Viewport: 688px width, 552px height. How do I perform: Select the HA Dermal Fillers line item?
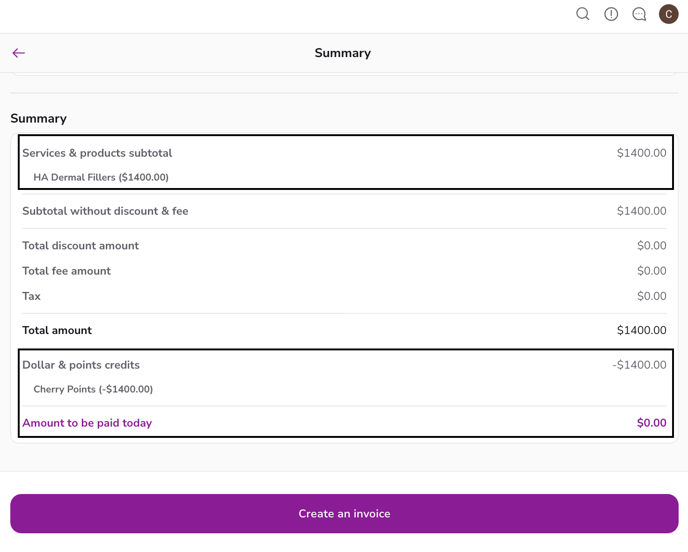101,177
